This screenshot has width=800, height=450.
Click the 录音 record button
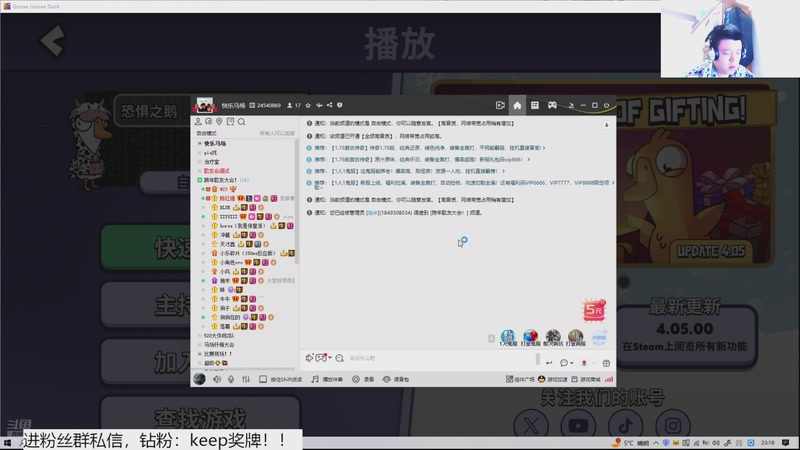(363, 380)
